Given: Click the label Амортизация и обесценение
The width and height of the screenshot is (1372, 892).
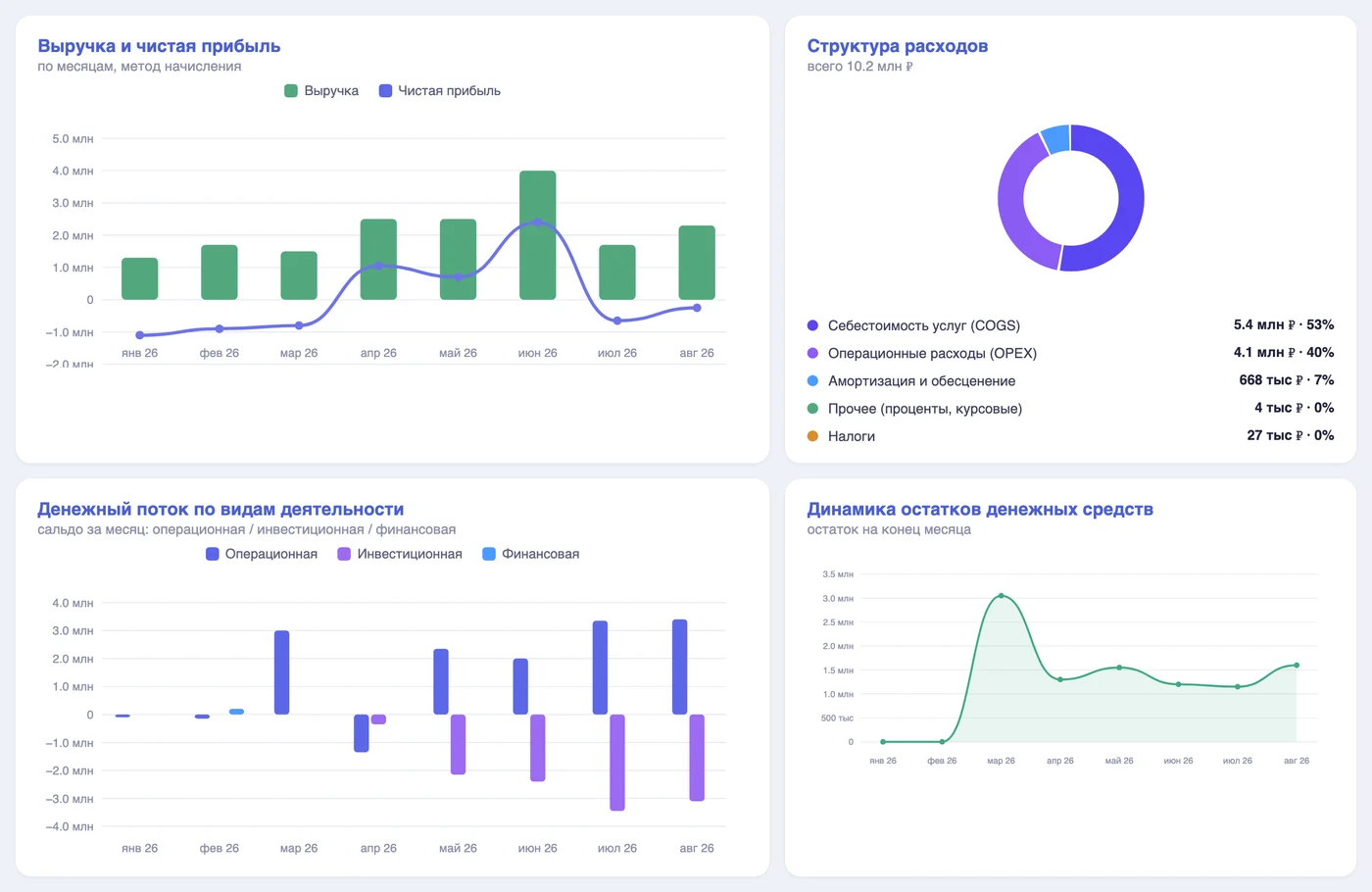Looking at the screenshot, I should pos(921,380).
